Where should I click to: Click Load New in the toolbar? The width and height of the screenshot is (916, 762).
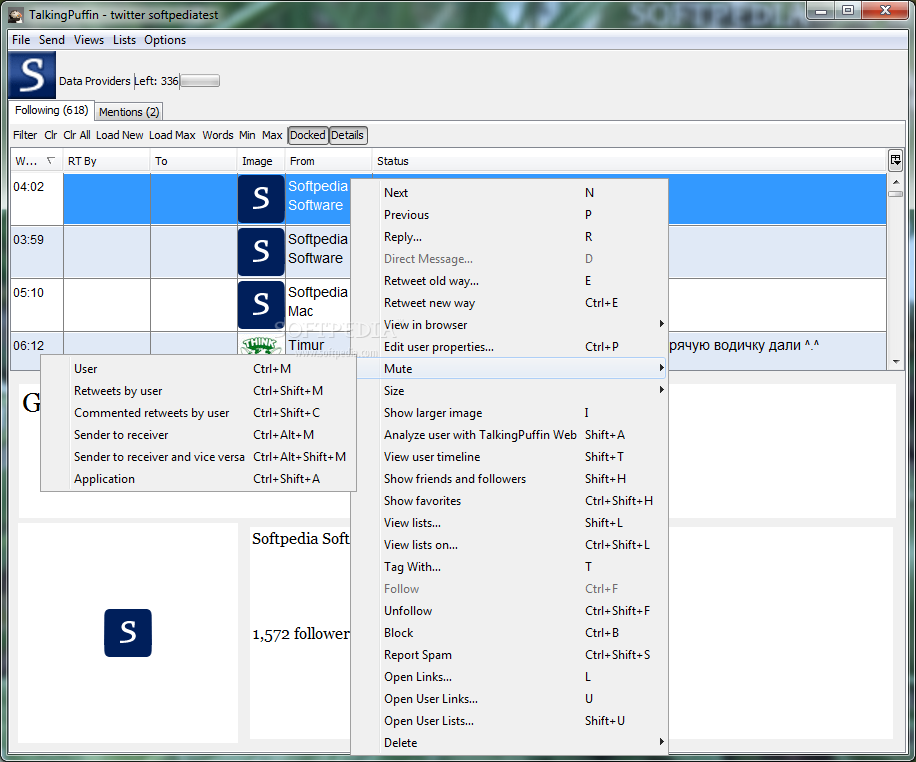120,135
